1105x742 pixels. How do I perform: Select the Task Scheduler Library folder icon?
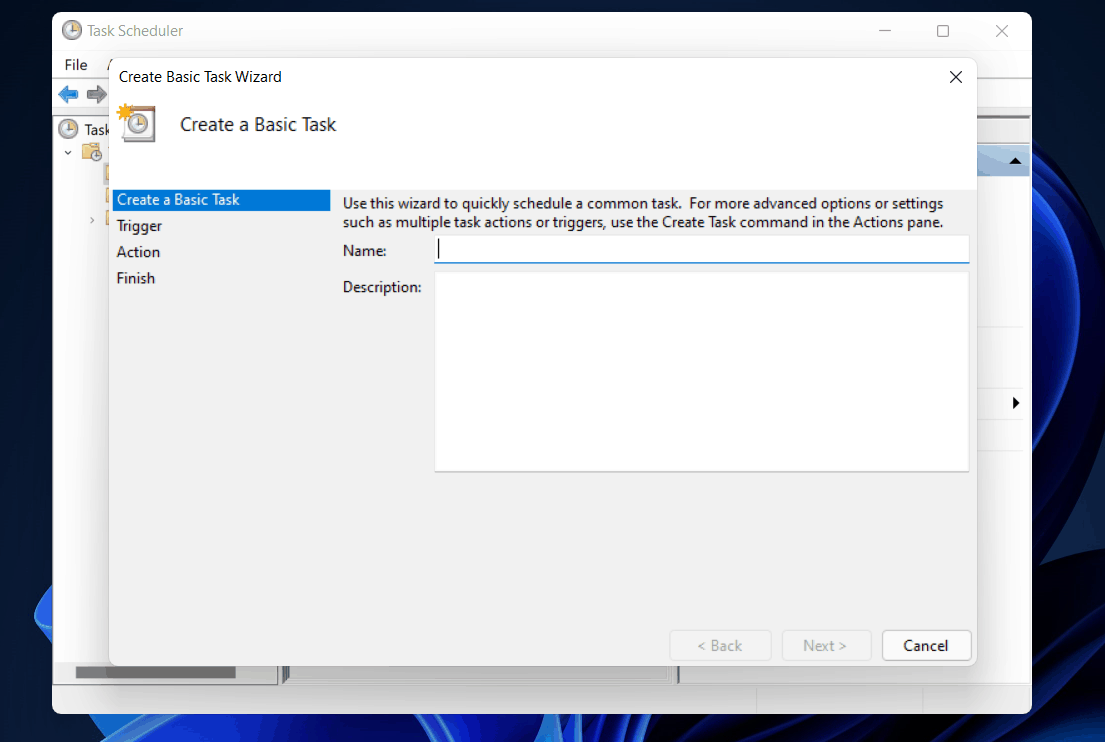(90, 151)
